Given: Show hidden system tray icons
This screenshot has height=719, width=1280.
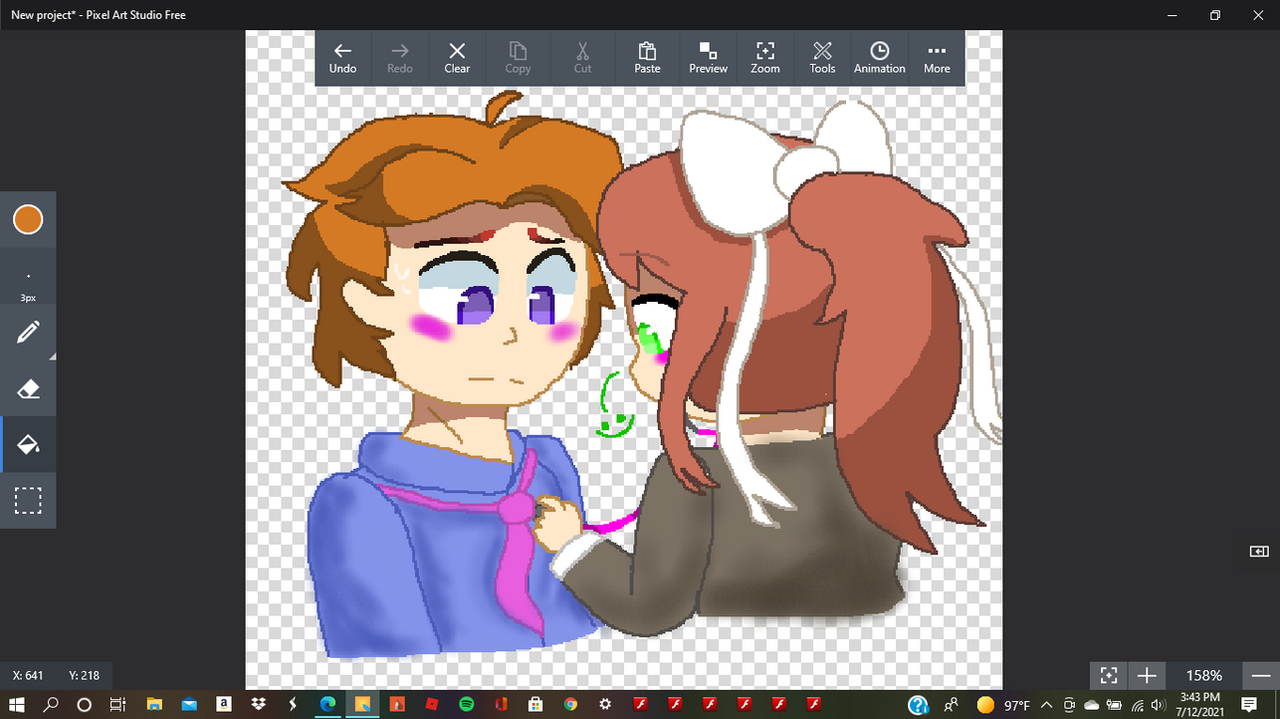Looking at the screenshot, I should 1047,705.
